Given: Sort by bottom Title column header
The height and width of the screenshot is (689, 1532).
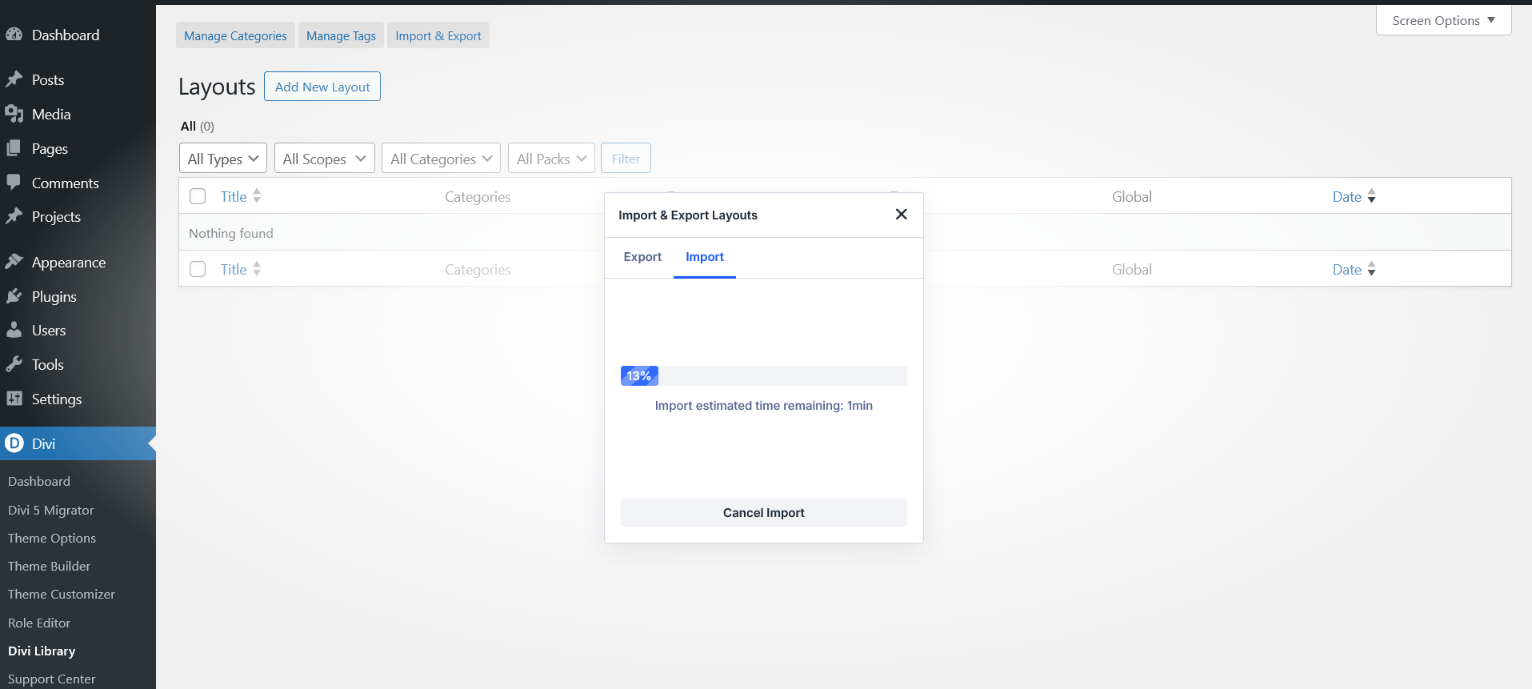Looking at the screenshot, I should [233, 269].
